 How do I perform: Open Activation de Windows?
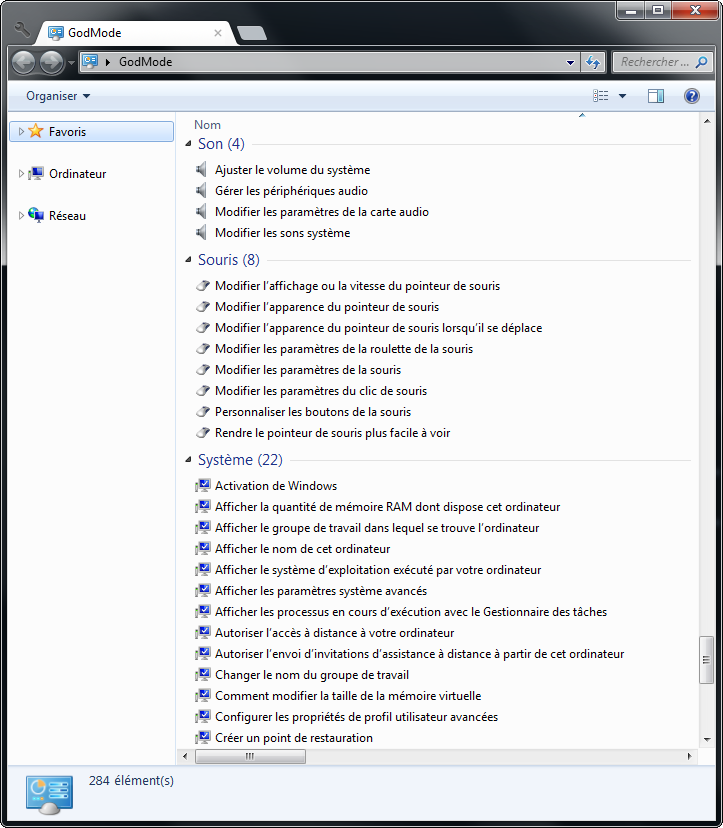(275, 486)
